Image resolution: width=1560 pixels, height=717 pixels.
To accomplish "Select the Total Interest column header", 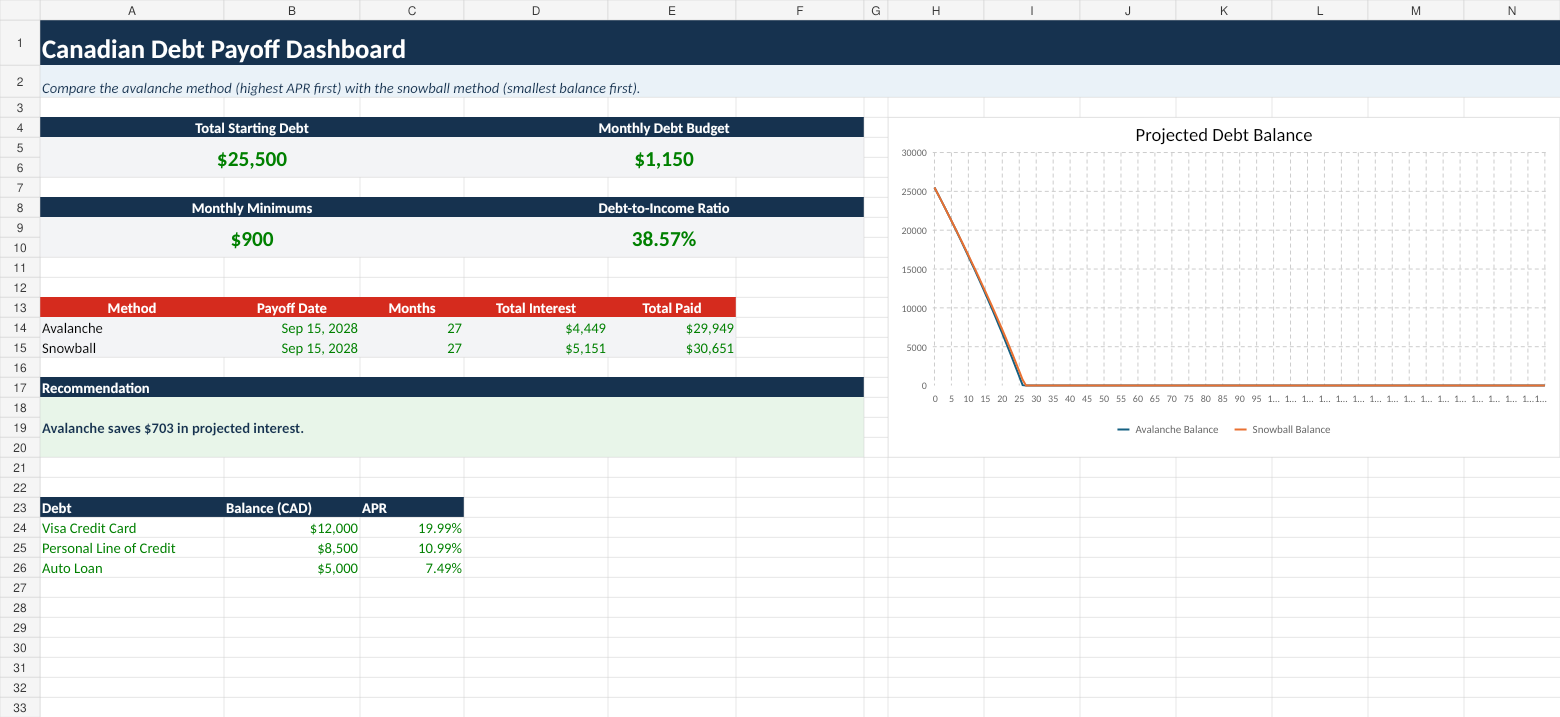I will [536, 308].
